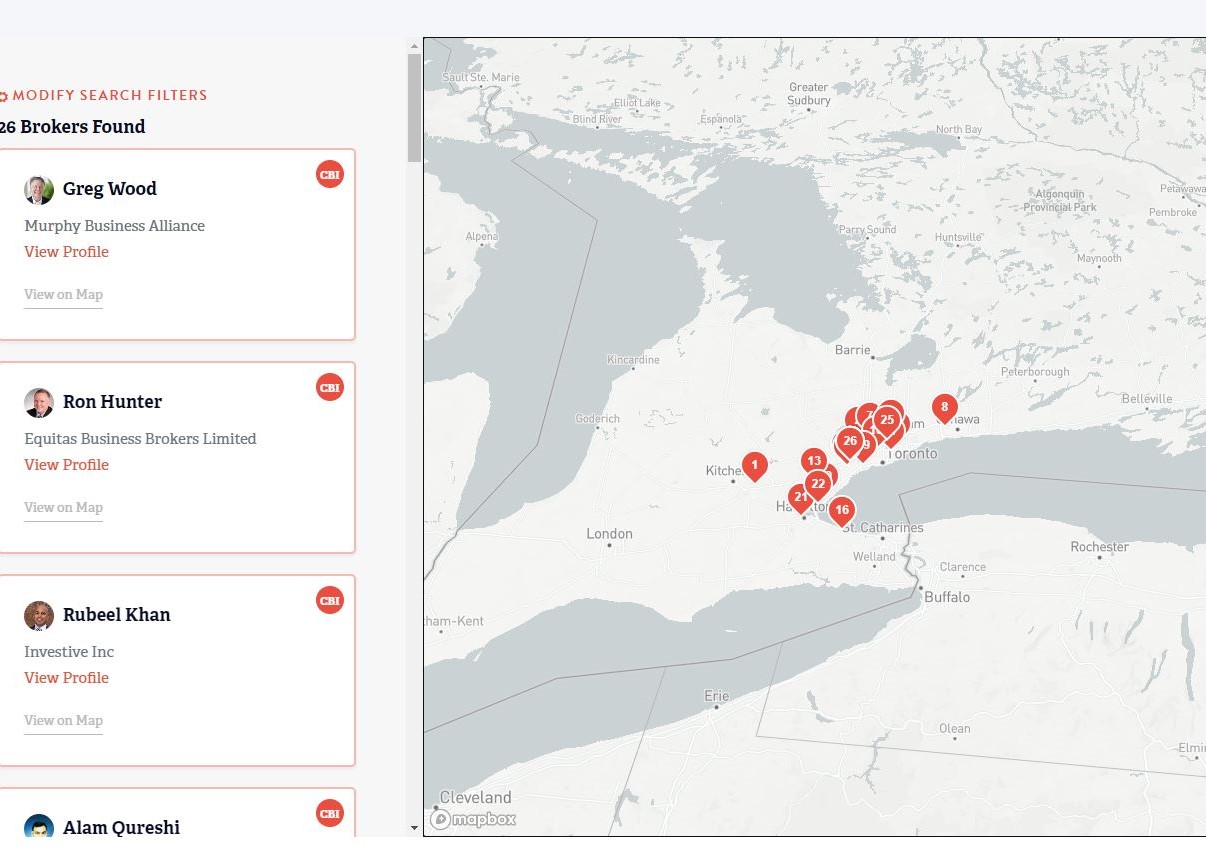This screenshot has height=861, width=1206.
Task: Click the CBI badge on Rubeel Khan's card
Action: 330,600
